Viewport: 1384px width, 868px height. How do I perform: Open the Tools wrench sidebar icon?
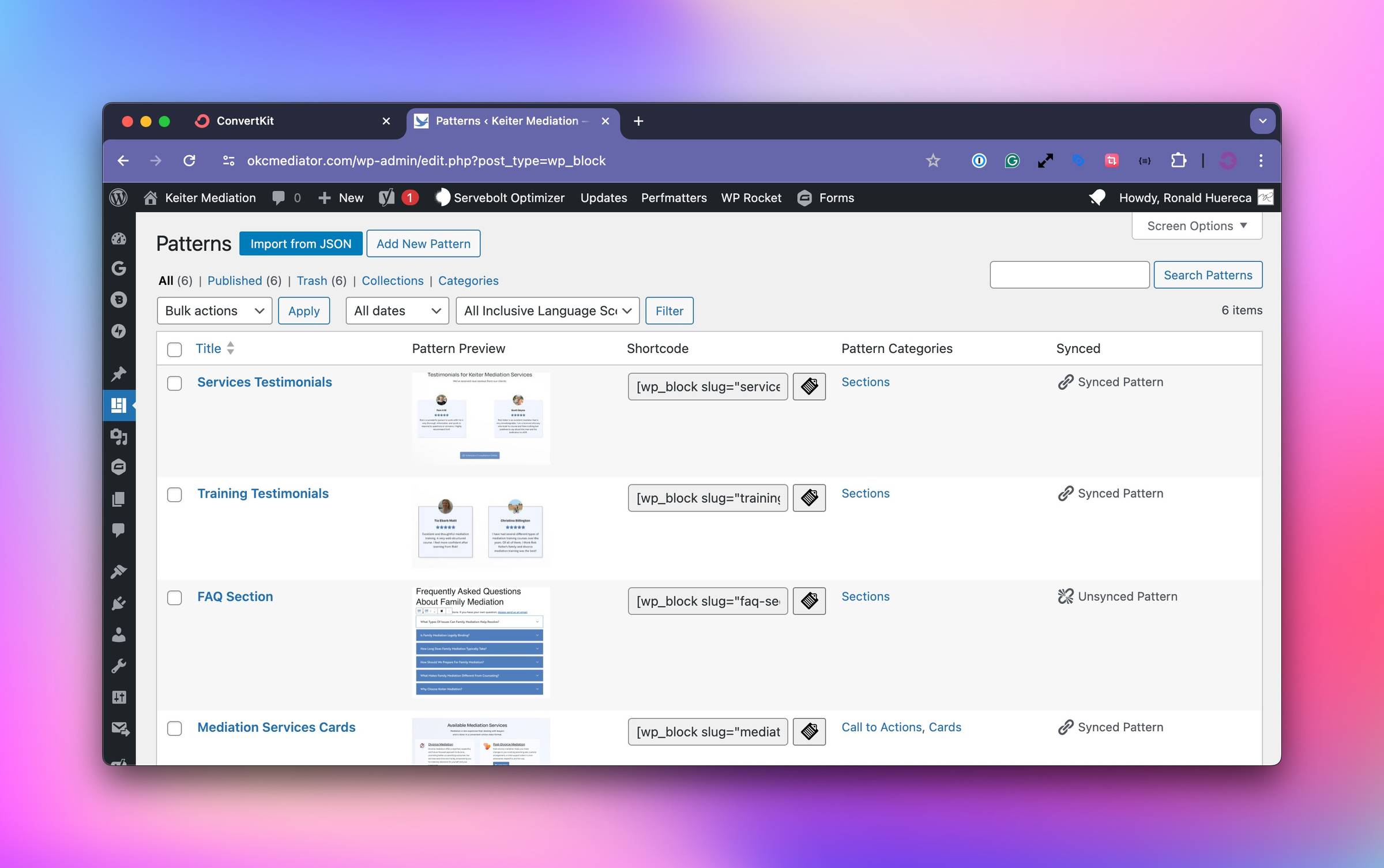119,666
